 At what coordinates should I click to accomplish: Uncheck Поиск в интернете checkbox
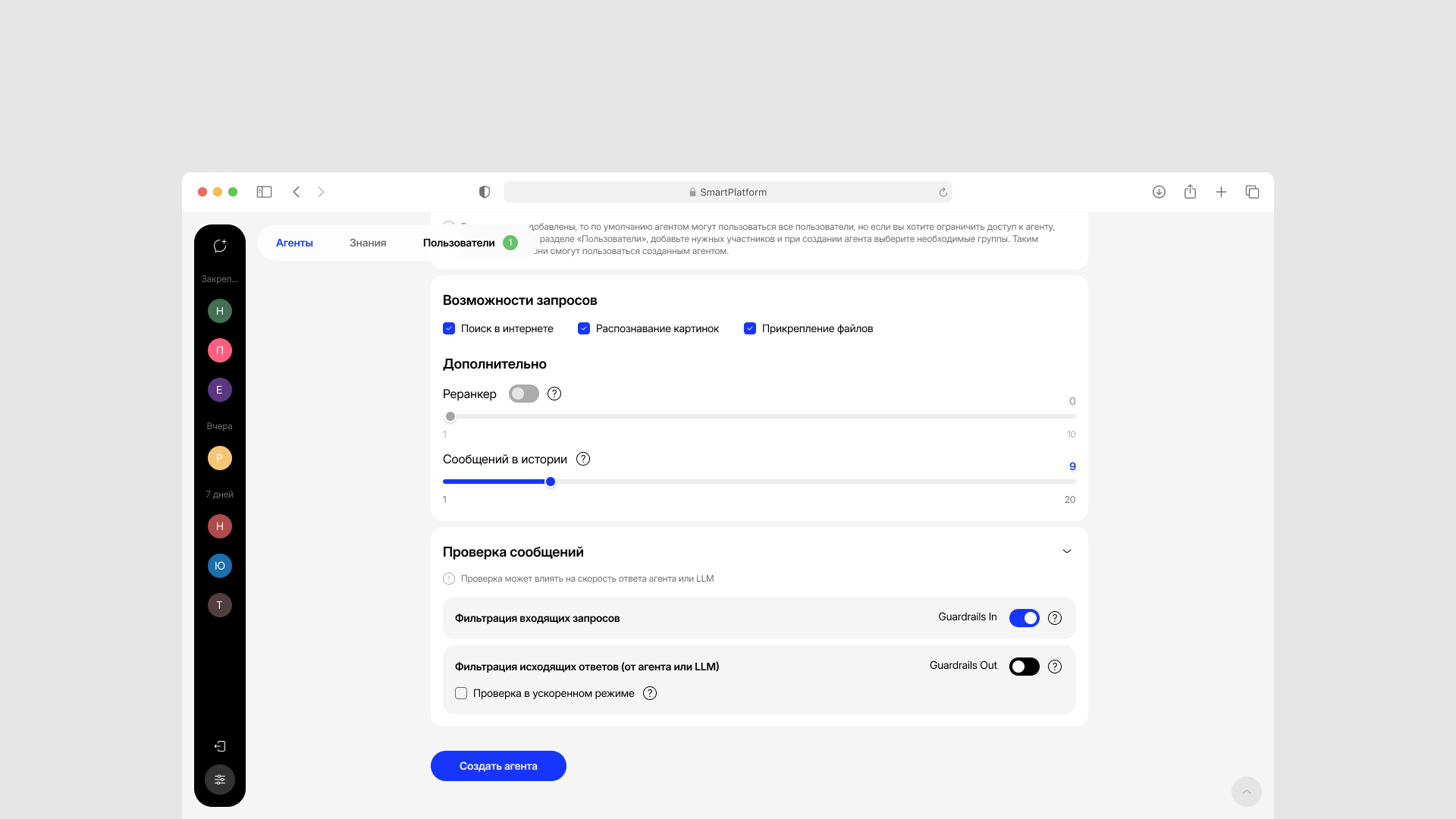pos(449,328)
